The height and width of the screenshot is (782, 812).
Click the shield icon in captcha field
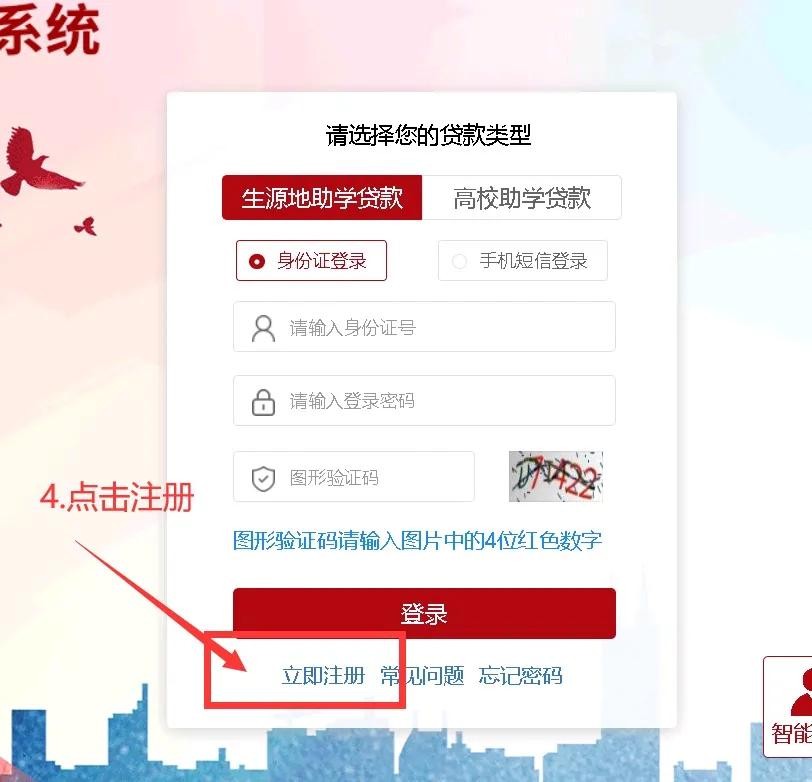263,478
